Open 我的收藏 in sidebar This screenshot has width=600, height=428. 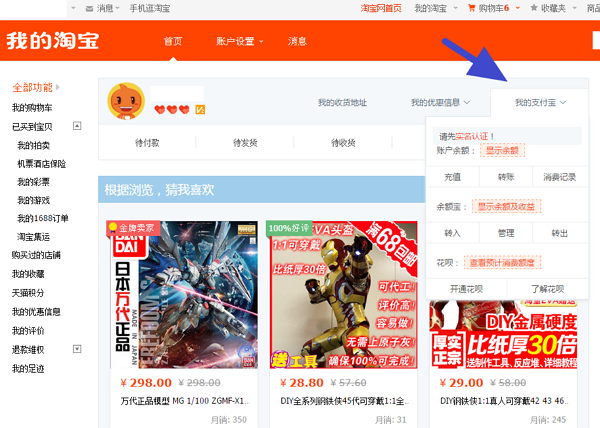coord(28,274)
